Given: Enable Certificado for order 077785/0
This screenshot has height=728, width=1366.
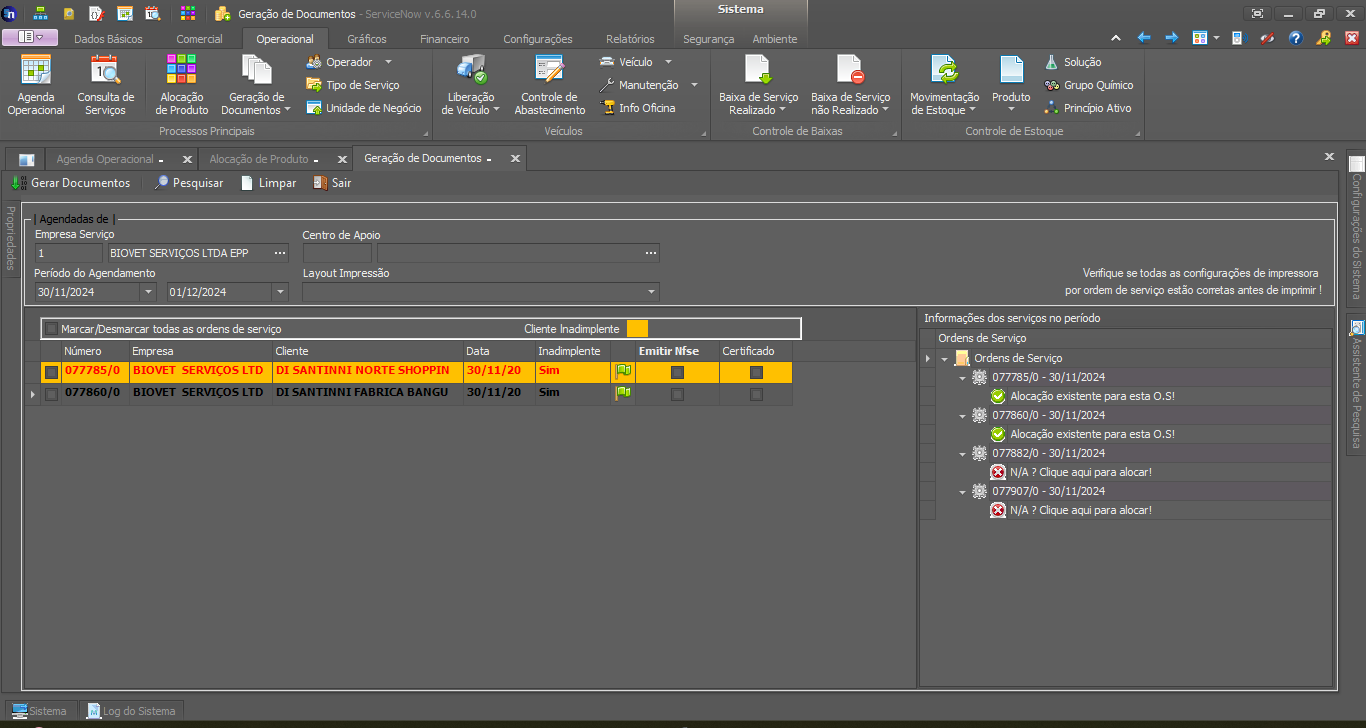Looking at the screenshot, I should pyautogui.click(x=756, y=372).
